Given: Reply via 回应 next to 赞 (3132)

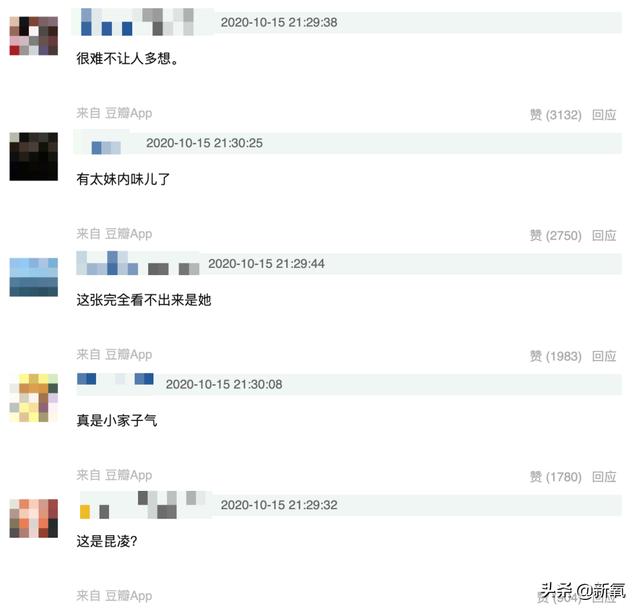Looking at the screenshot, I should click(604, 115).
